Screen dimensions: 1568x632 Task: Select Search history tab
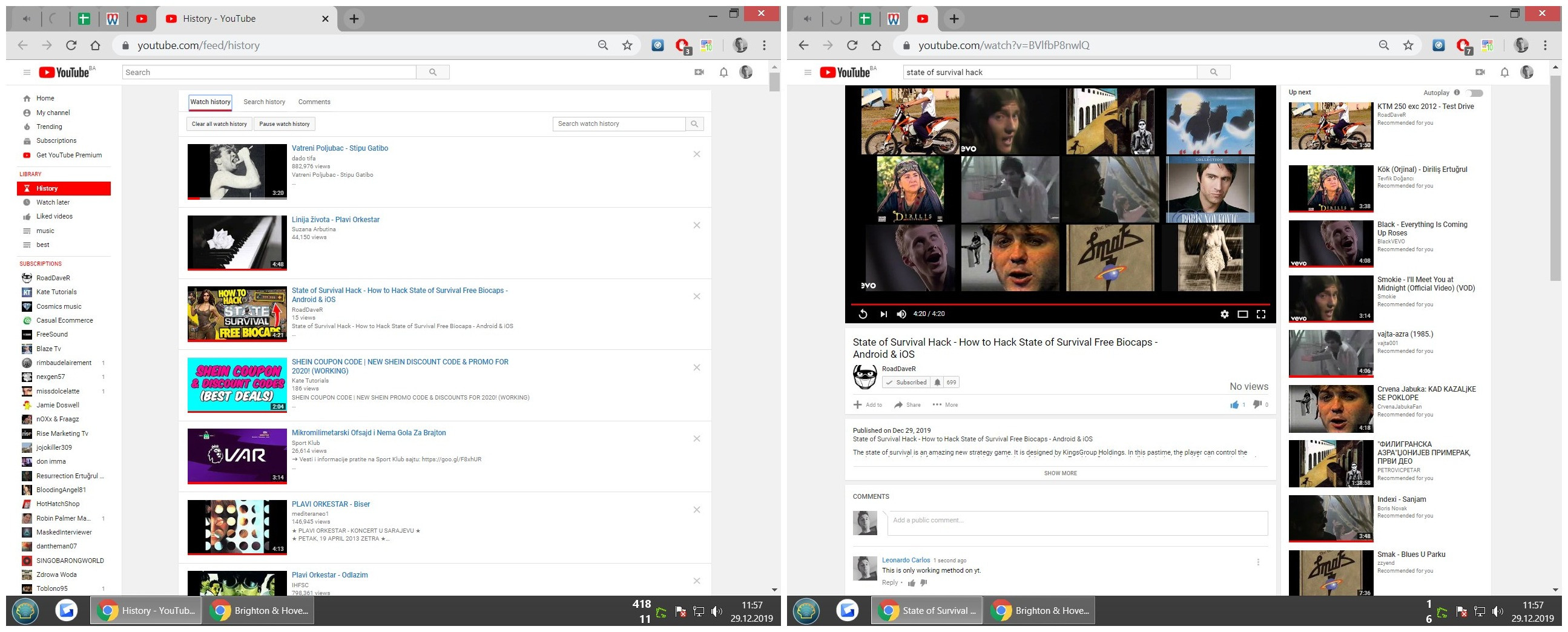(264, 102)
